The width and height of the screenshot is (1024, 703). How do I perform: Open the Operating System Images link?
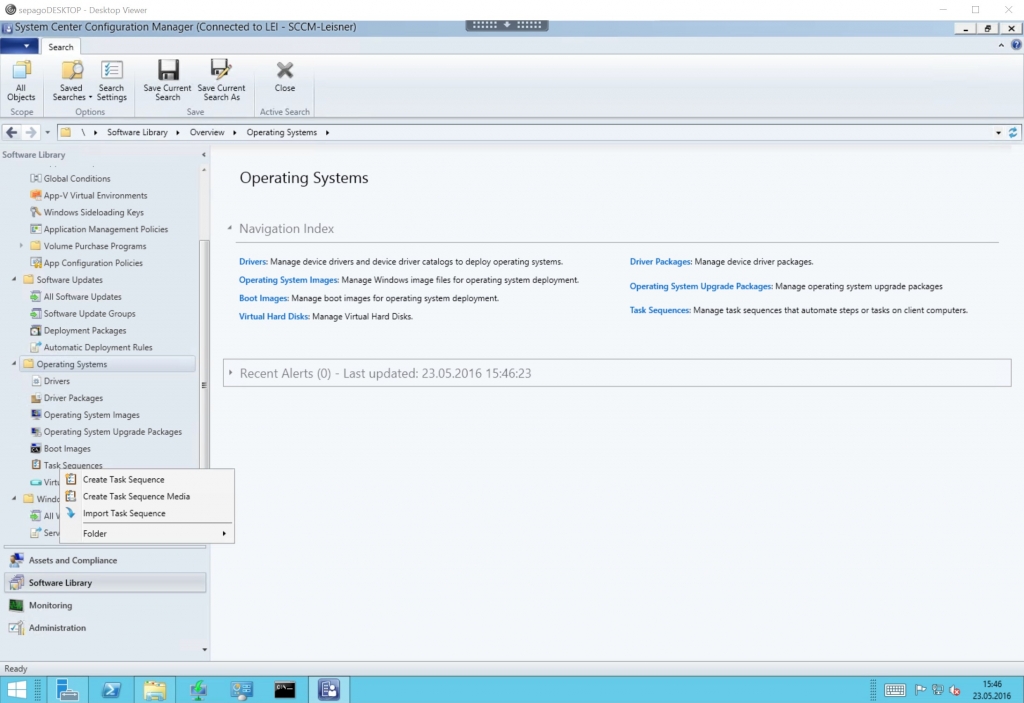tap(288, 280)
